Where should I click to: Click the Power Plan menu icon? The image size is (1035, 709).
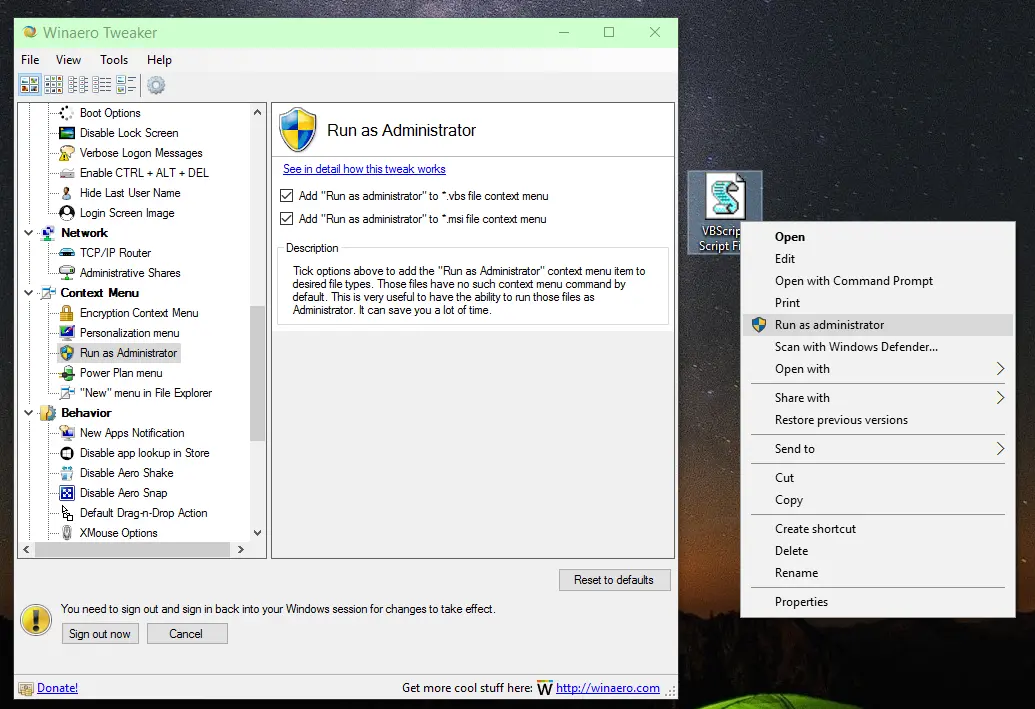67,373
